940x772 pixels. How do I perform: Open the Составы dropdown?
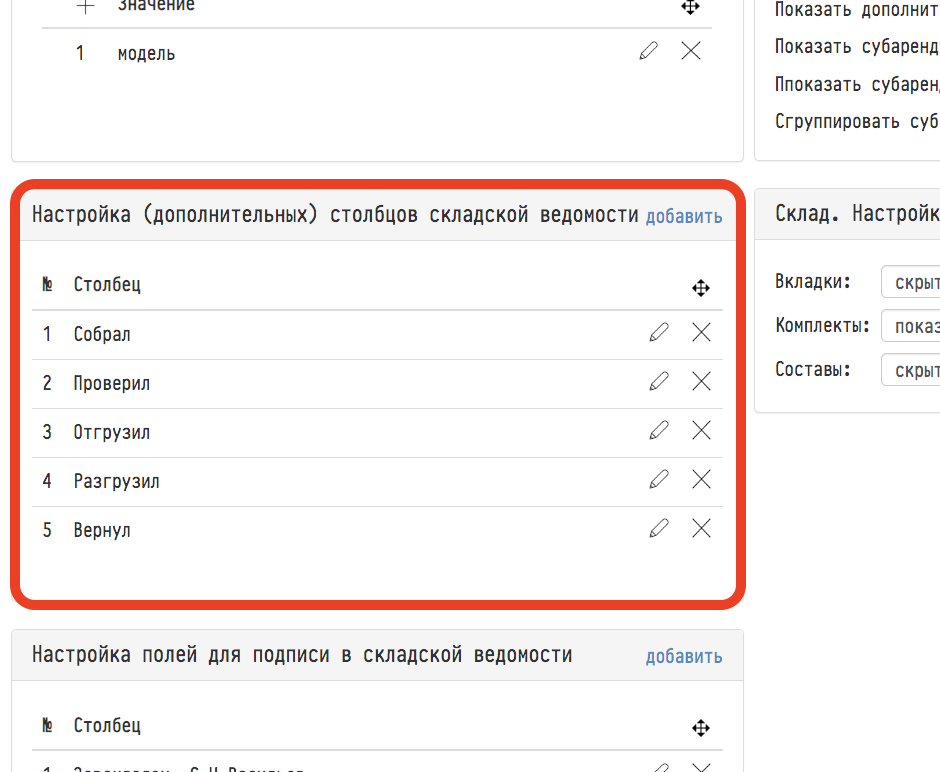click(x=910, y=370)
